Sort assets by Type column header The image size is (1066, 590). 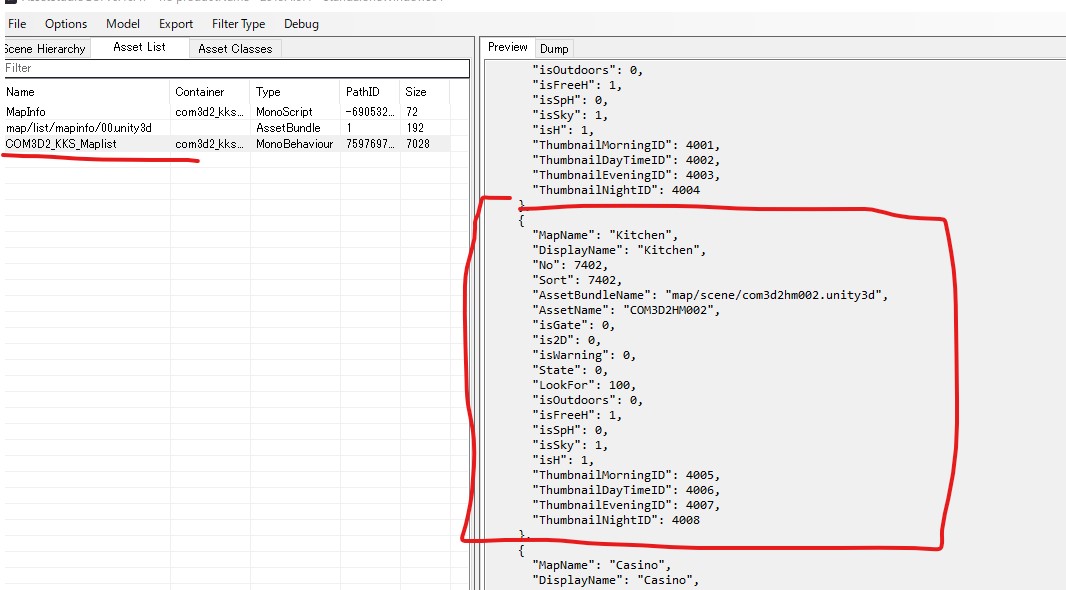click(268, 92)
